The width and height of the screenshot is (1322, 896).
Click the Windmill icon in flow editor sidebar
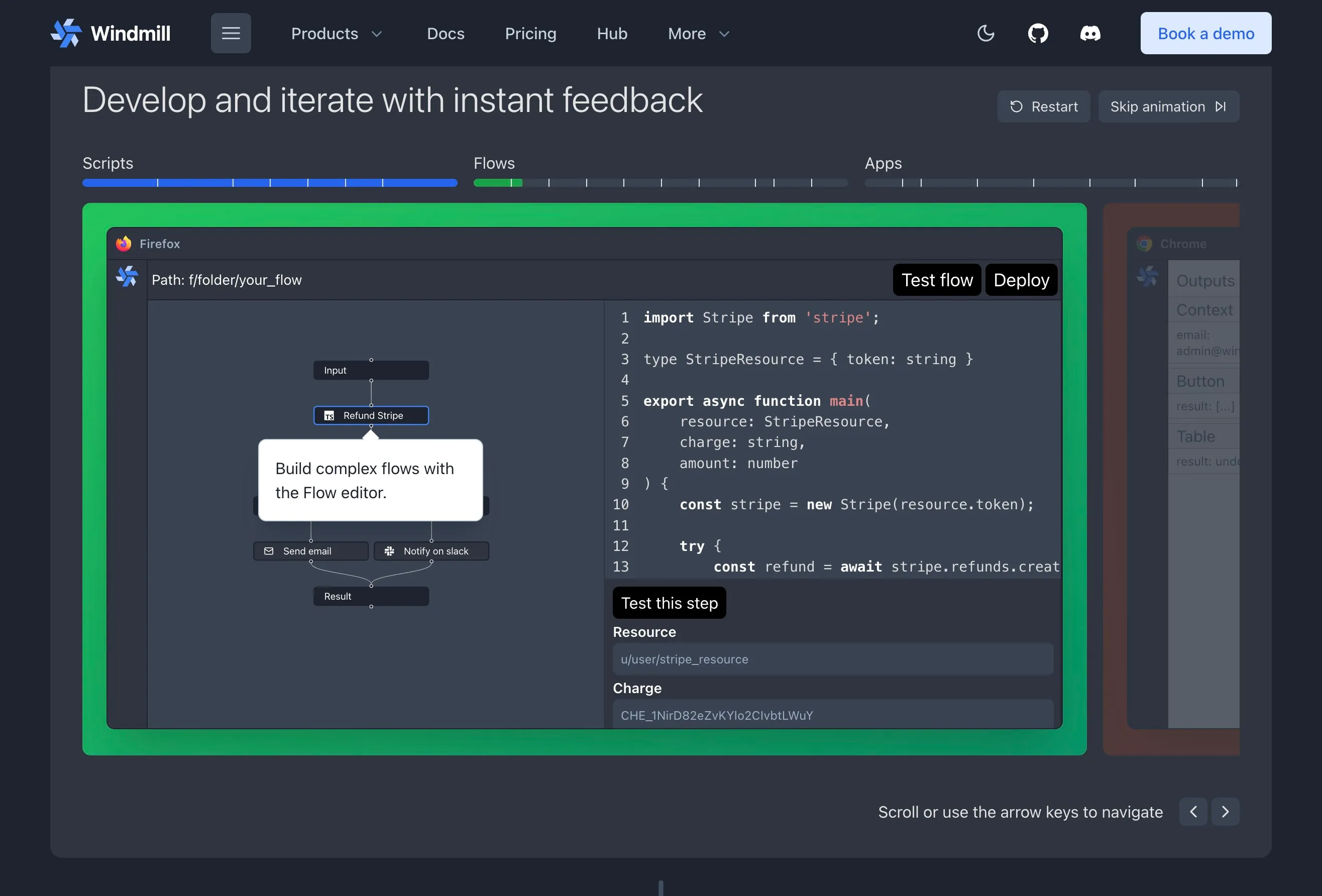[127, 277]
